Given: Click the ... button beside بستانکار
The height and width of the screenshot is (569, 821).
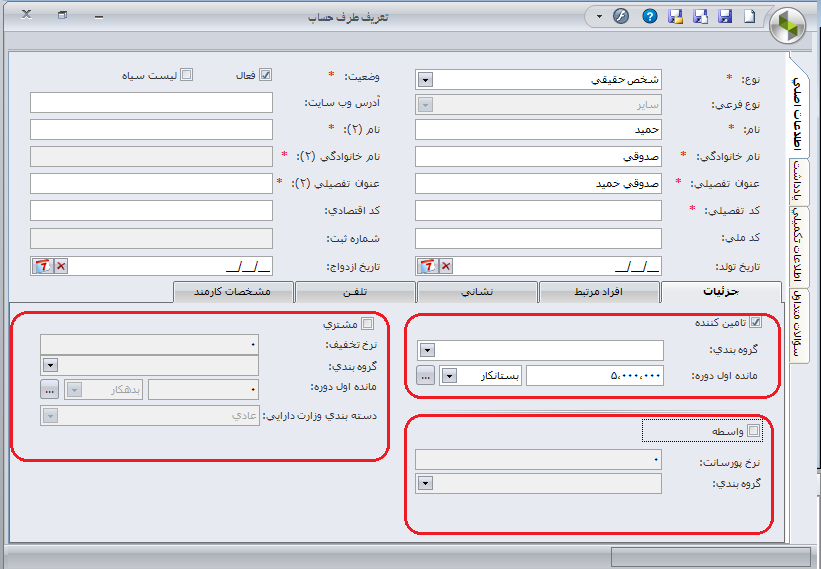Looking at the screenshot, I should (x=425, y=375).
